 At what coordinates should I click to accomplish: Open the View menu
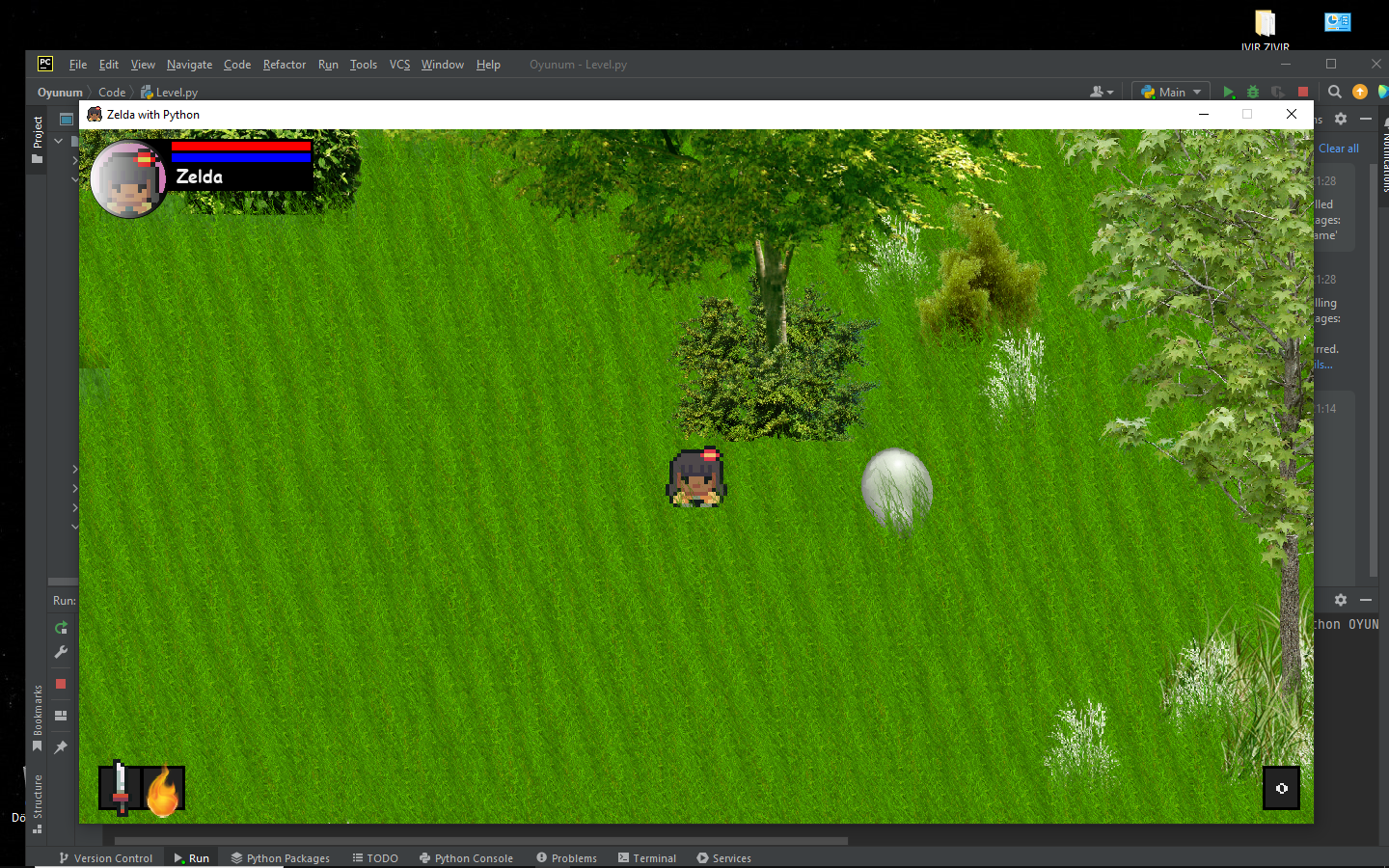click(143, 65)
